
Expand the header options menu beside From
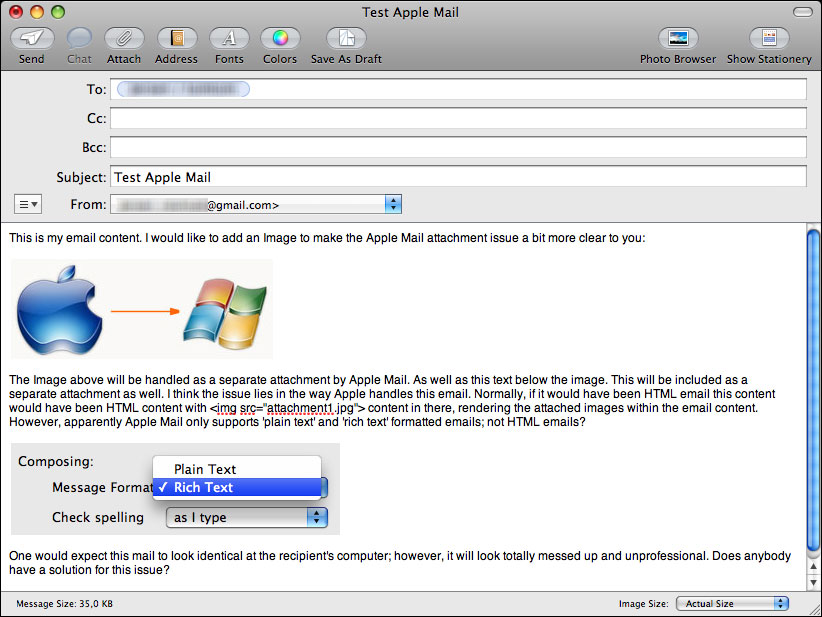pyautogui.click(x=27, y=203)
